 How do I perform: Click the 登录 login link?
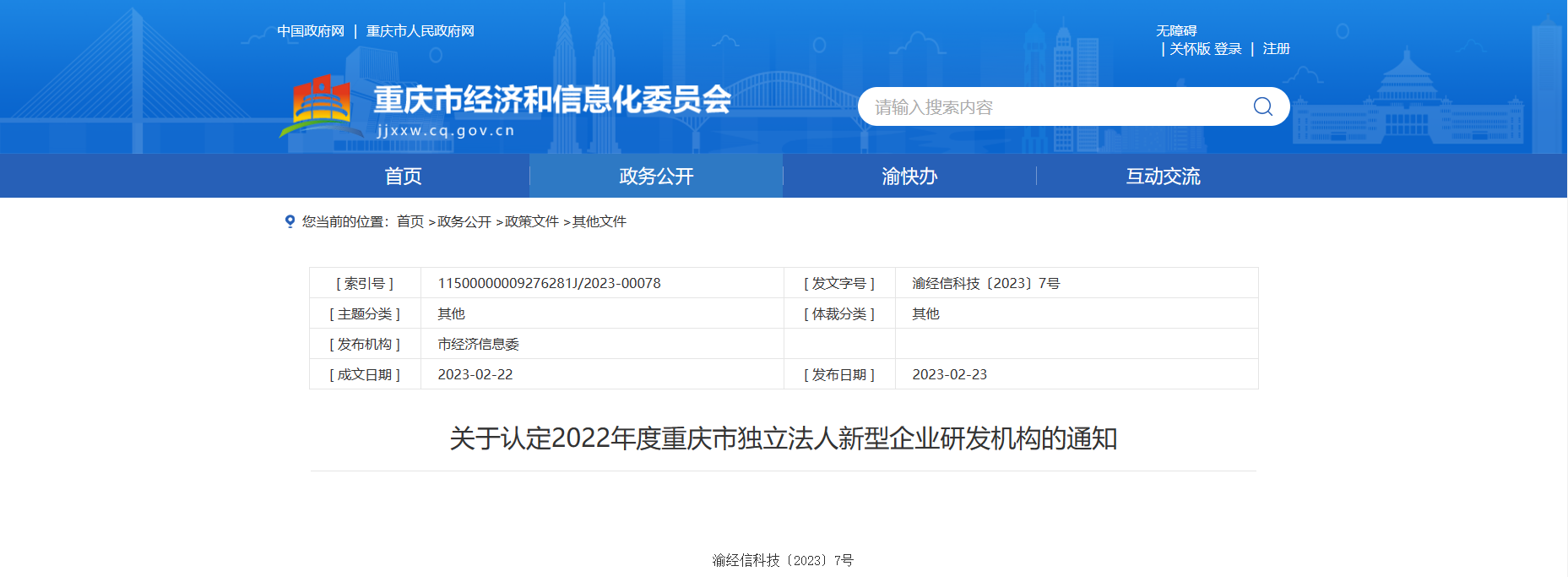tap(1229, 49)
